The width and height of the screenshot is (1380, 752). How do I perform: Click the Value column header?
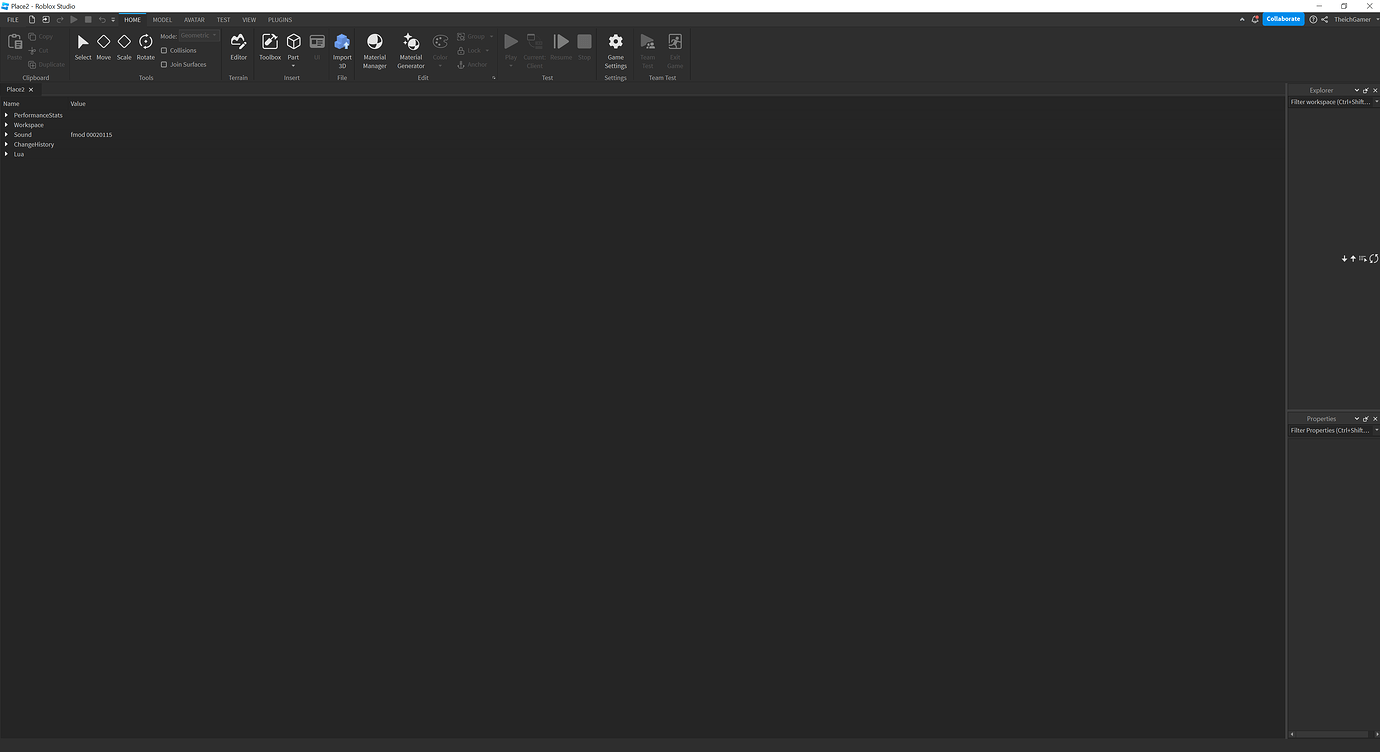78,104
